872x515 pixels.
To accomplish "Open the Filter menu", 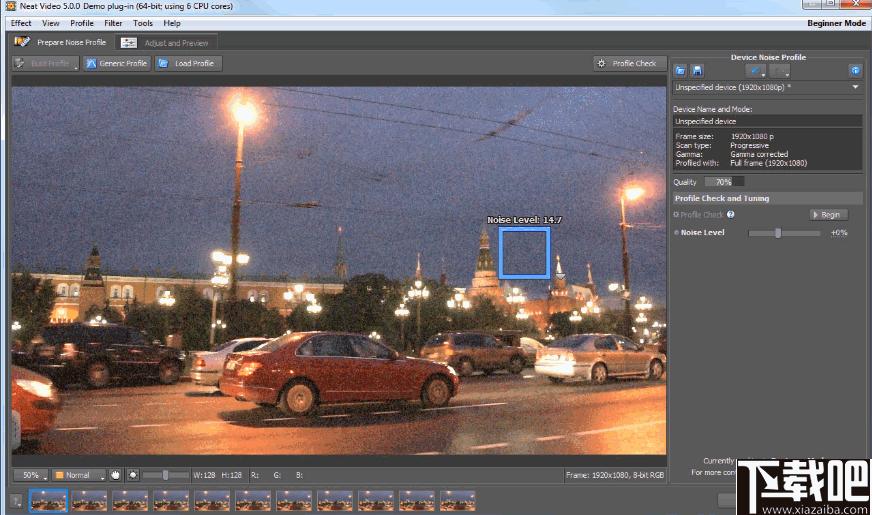I will click(113, 23).
